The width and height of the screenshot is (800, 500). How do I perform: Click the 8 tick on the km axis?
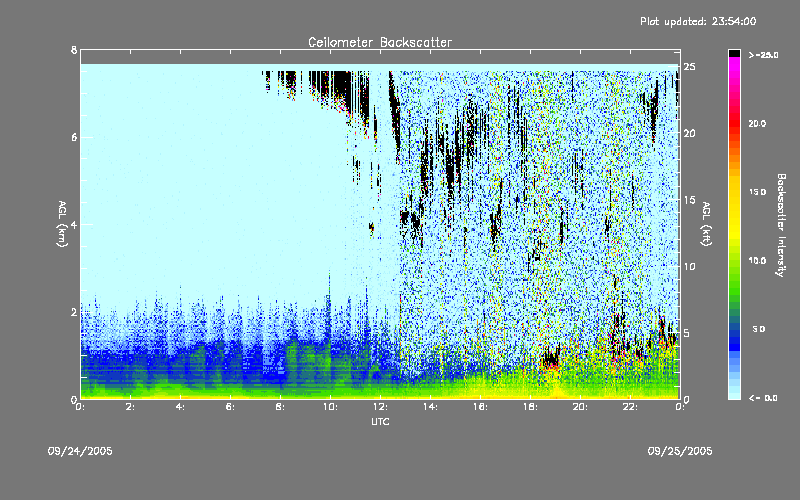coord(74,50)
